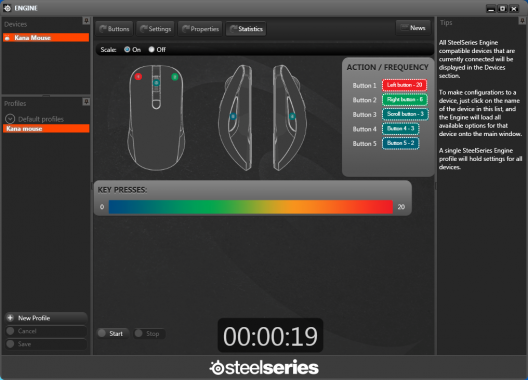Maximize the Engine window
Viewport: 528px width, 380px height.
502,9
